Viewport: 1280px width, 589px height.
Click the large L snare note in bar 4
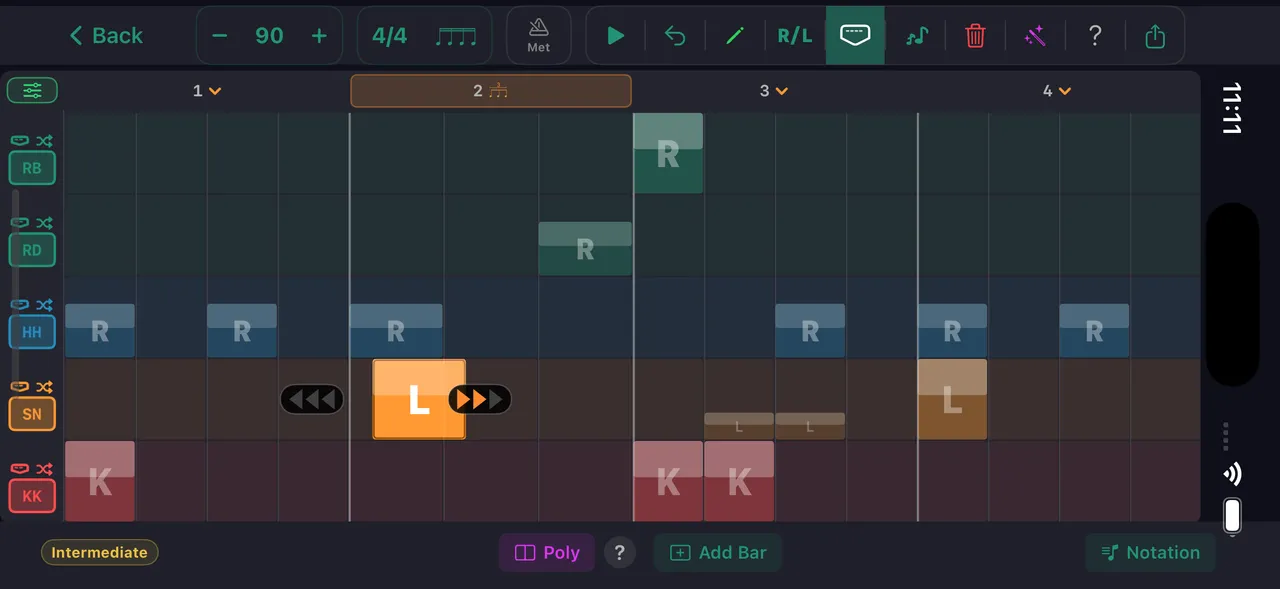952,400
